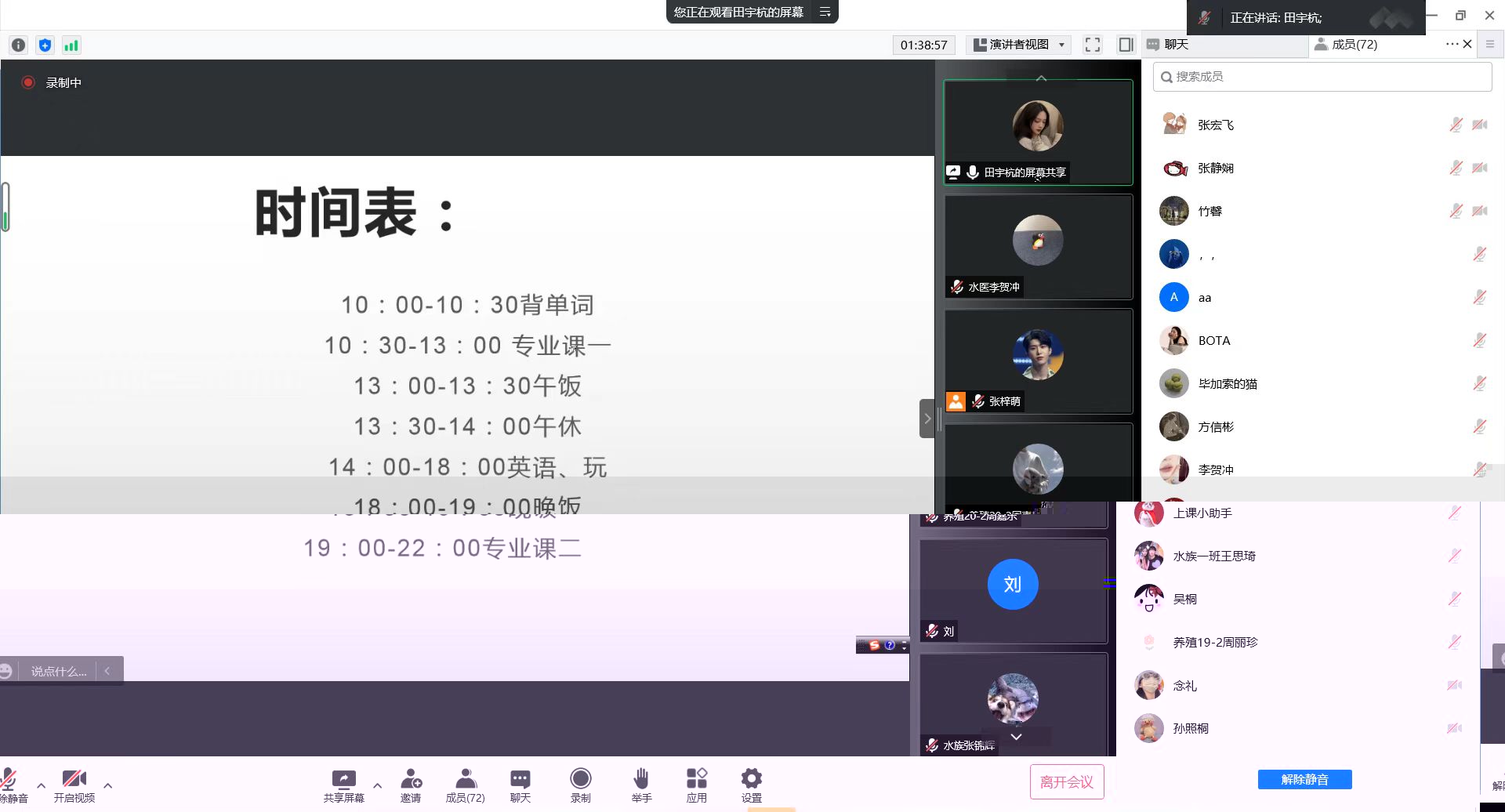This screenshot has height=812, width=1505.
Task: Toggle 张静娴's camera icon
Action: pyautogui.click(x=1480, y=168)
